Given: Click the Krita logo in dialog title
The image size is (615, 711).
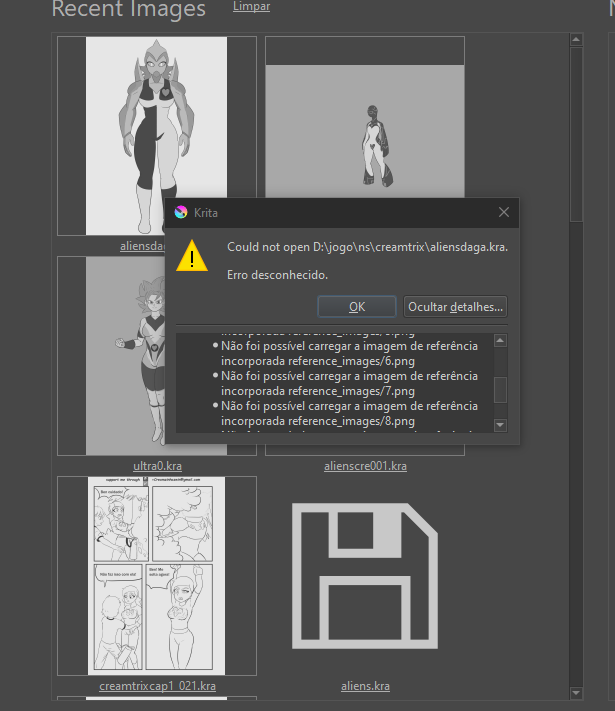Looking at the screenshot, I should 181,212.
